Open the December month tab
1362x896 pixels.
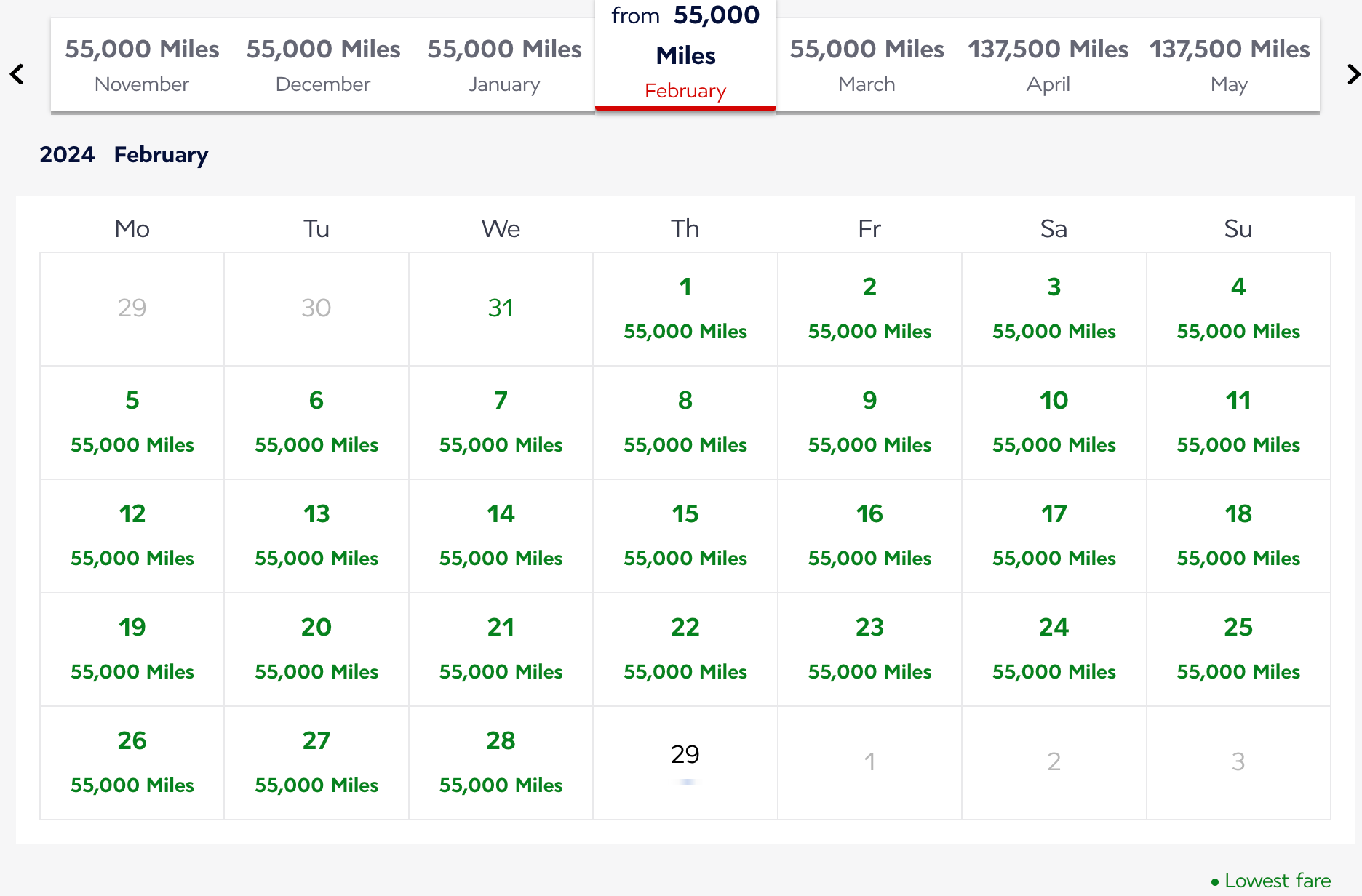click(323, 65)
